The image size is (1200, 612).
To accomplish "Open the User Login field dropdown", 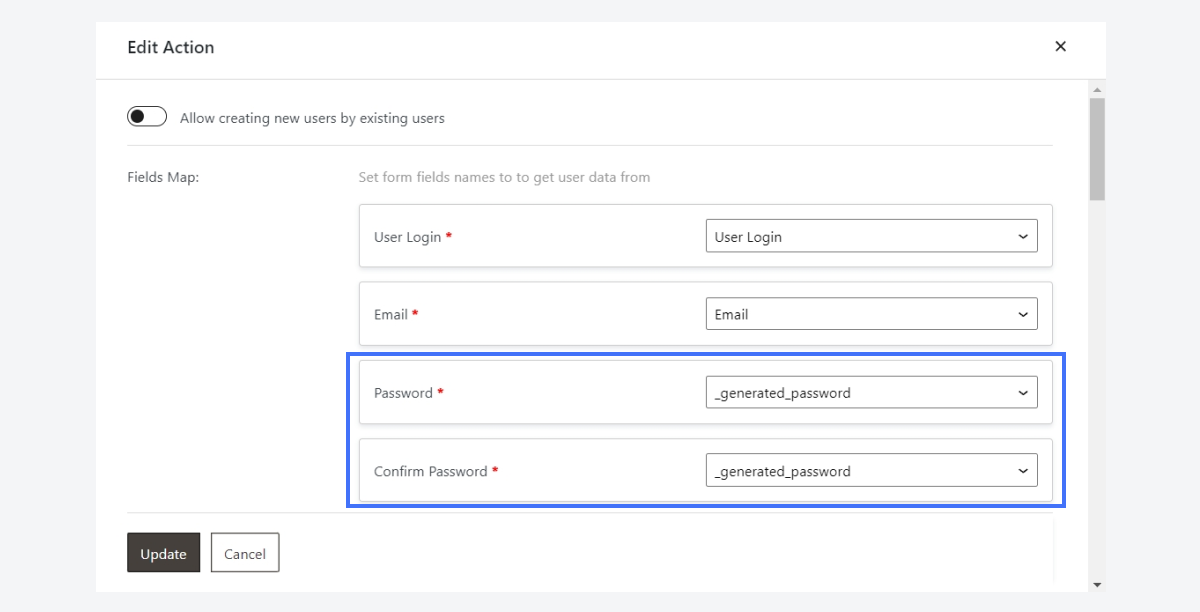I will [x=870, y=237].
